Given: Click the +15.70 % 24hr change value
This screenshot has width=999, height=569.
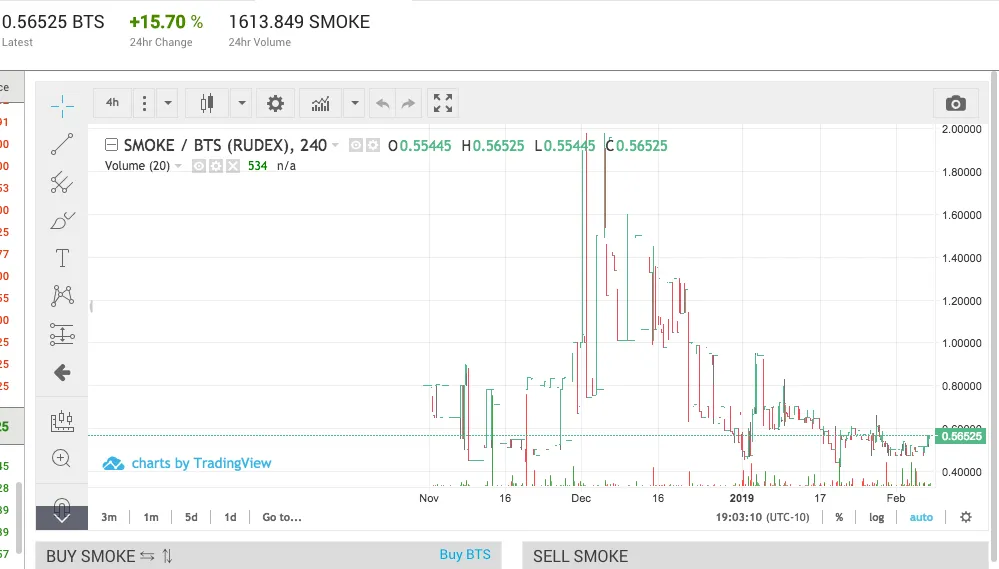Looking at the screenshot, I should (166, 22).
